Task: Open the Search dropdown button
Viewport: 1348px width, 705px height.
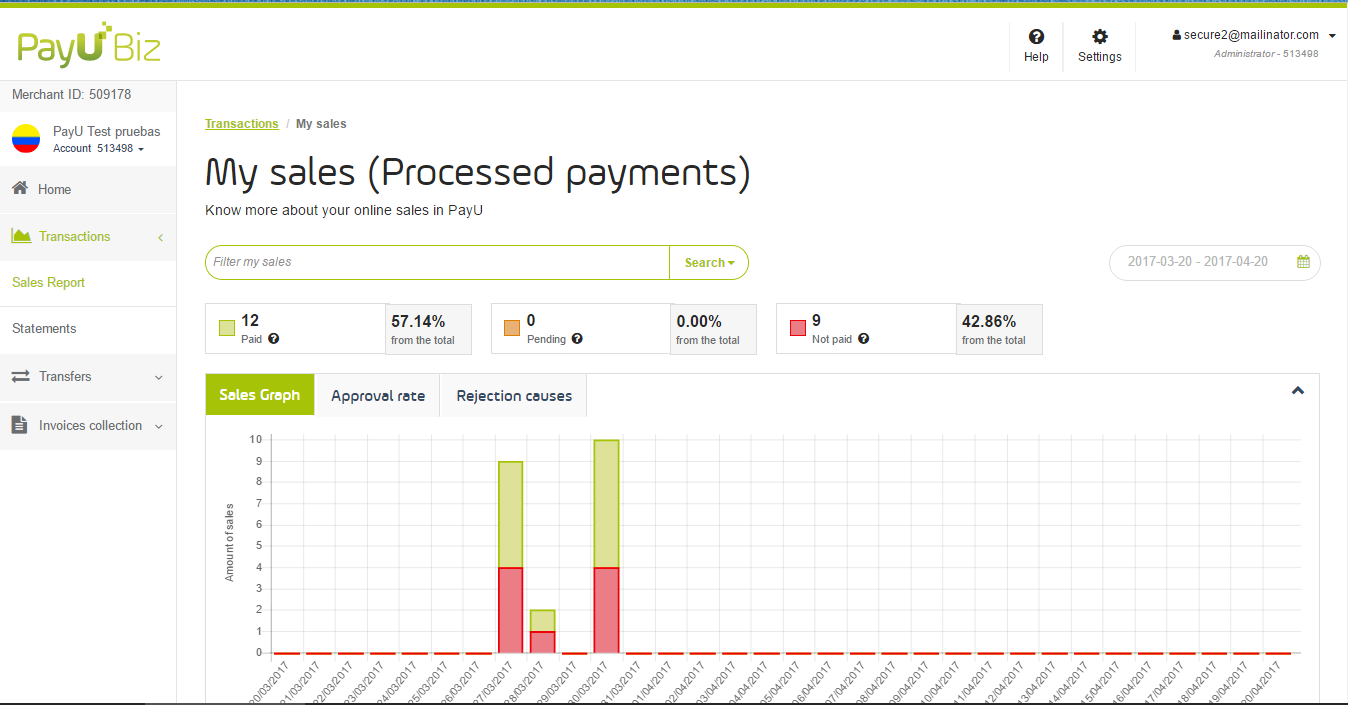Action: tap(709, 263)
